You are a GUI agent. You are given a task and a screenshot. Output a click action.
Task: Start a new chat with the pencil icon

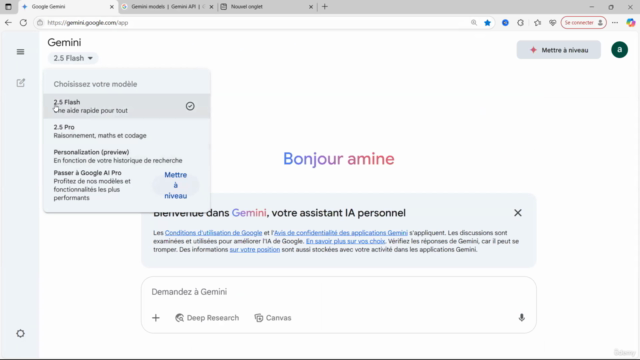20,83
